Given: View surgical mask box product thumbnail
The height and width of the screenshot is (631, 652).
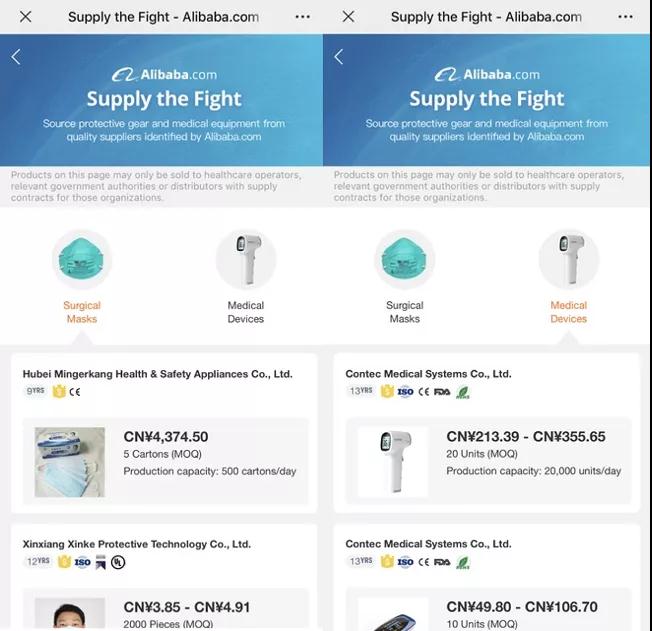Looking at the screenshot, I should [x=69, y=462].
